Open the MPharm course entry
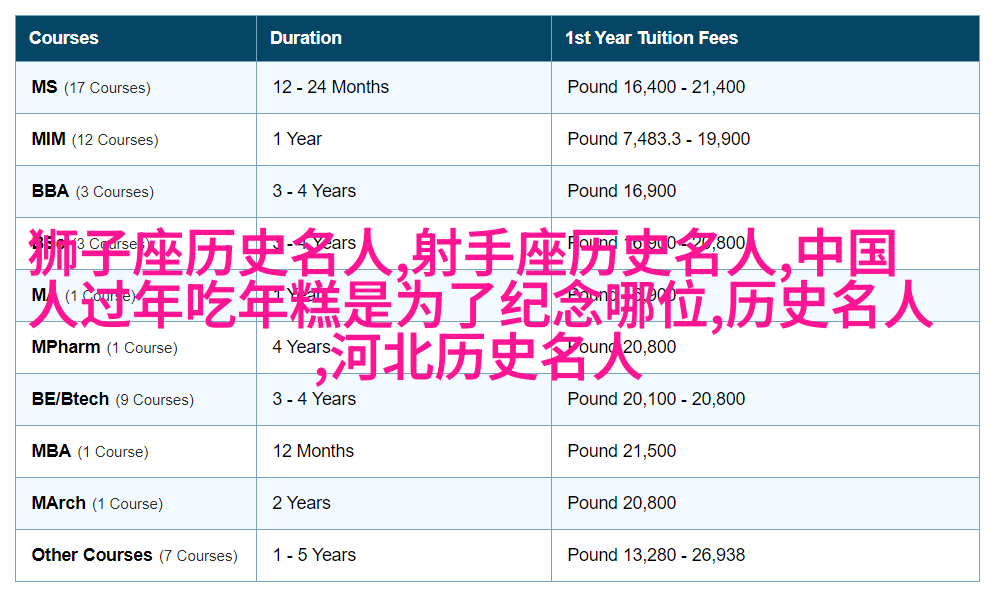This screenshot has width=991, height=597. 104,347
